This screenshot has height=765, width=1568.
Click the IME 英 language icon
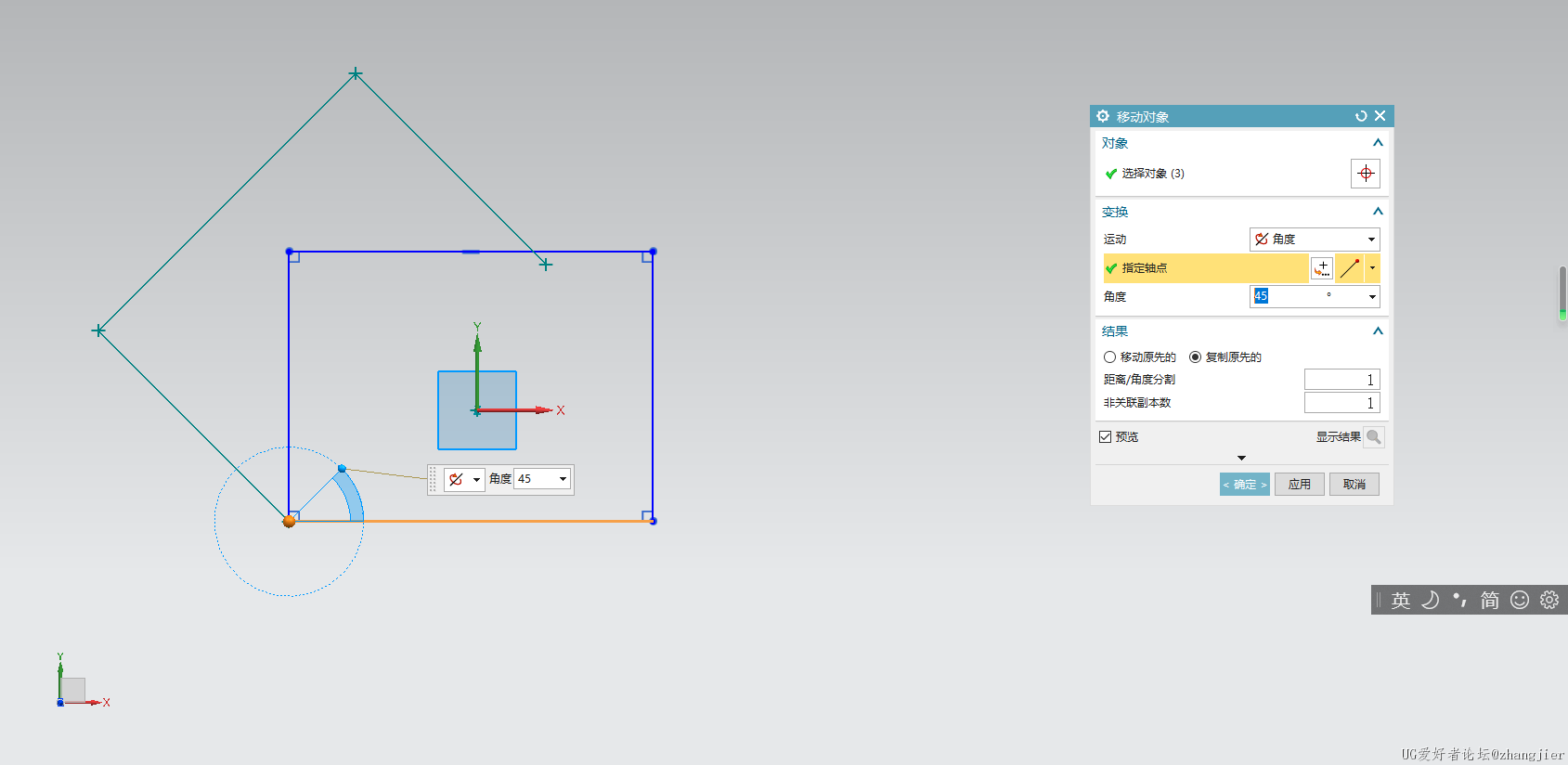[1401, 600]
